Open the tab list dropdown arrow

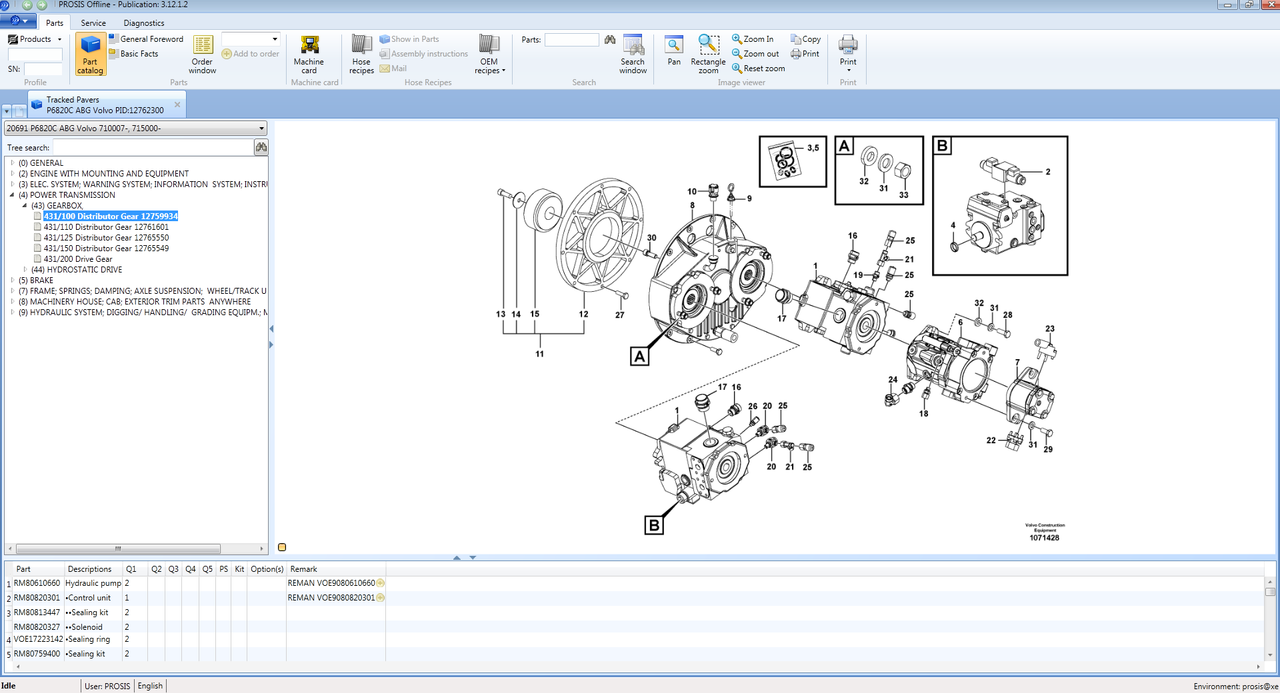click(7, 111)
